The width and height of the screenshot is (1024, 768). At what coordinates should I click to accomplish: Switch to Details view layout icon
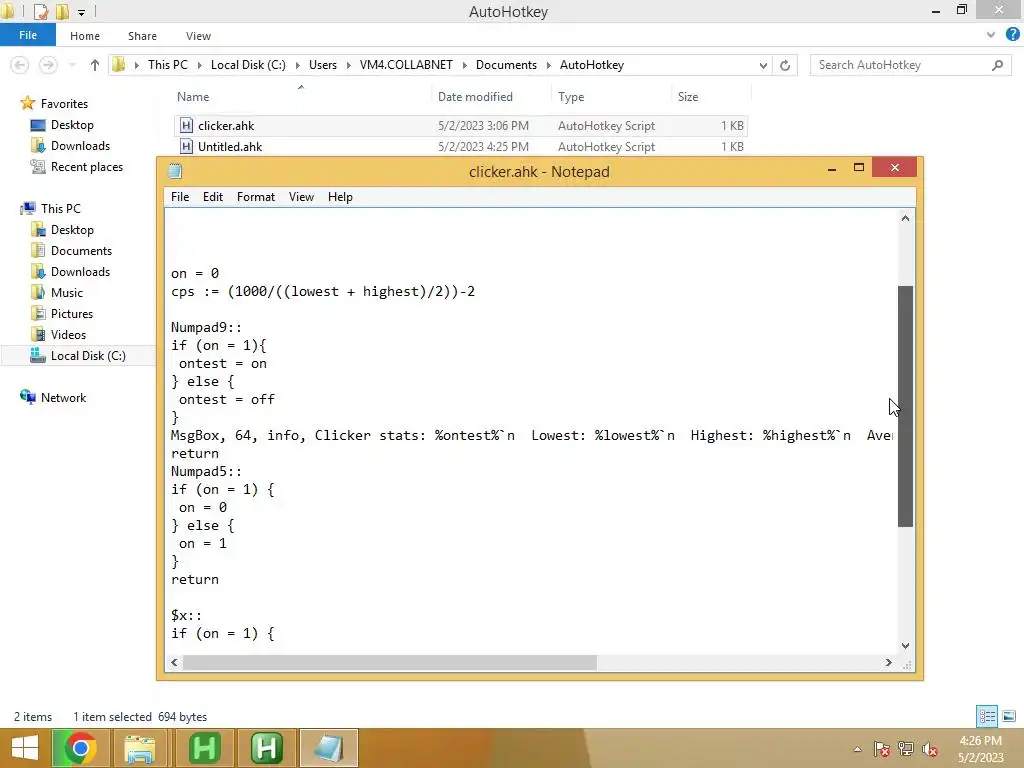[x=987, y=716]
